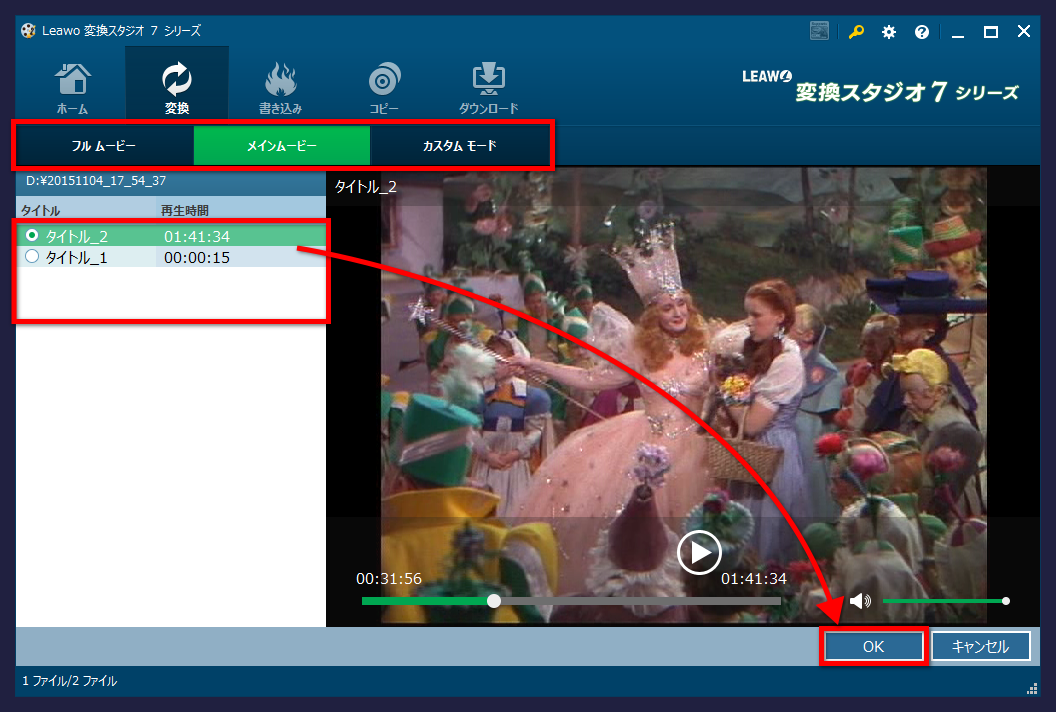Click the file count status text
Viewport: 1056px width, 712px height.
point(69,681)
